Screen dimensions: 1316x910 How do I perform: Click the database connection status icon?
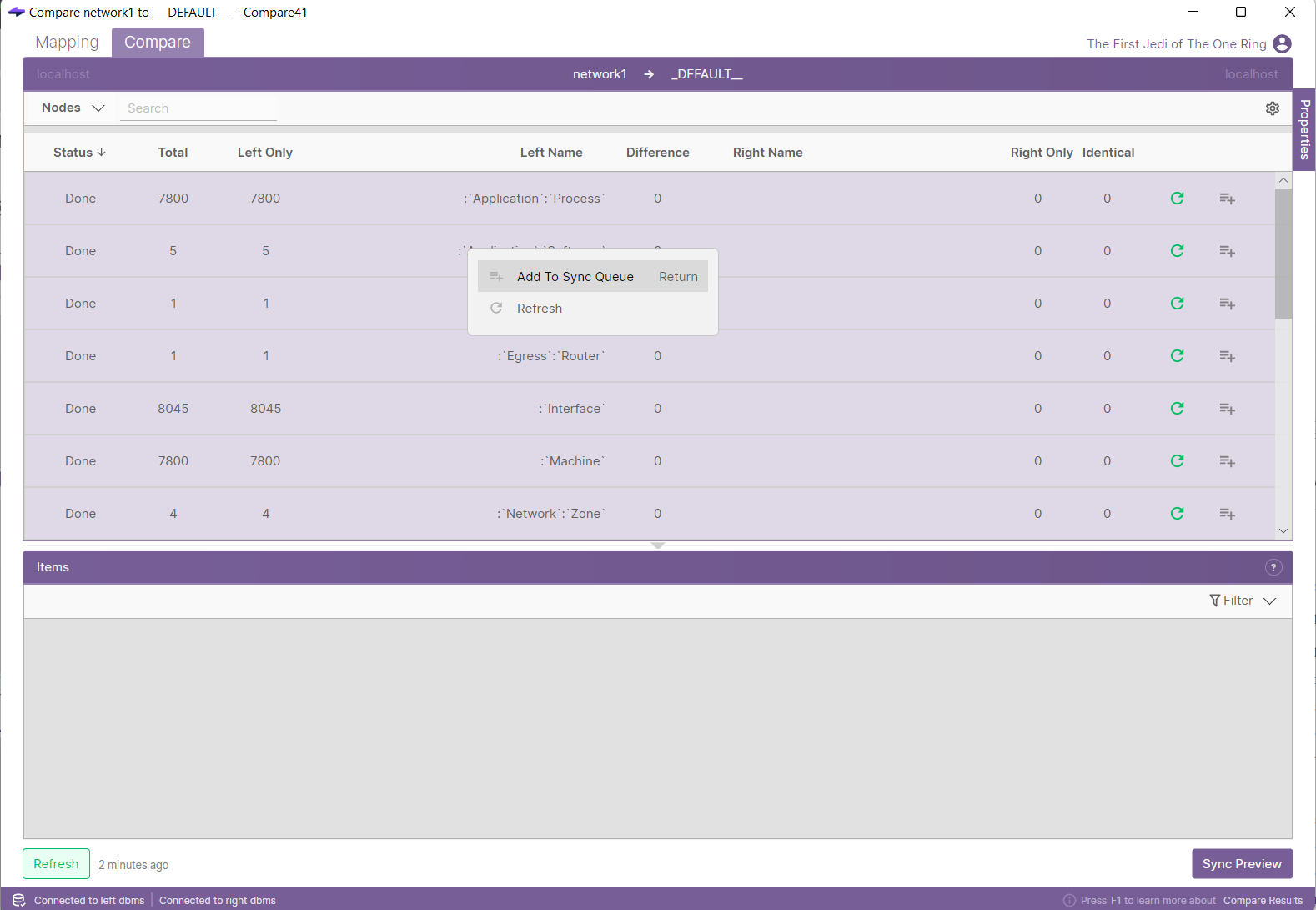coord(18,900)
